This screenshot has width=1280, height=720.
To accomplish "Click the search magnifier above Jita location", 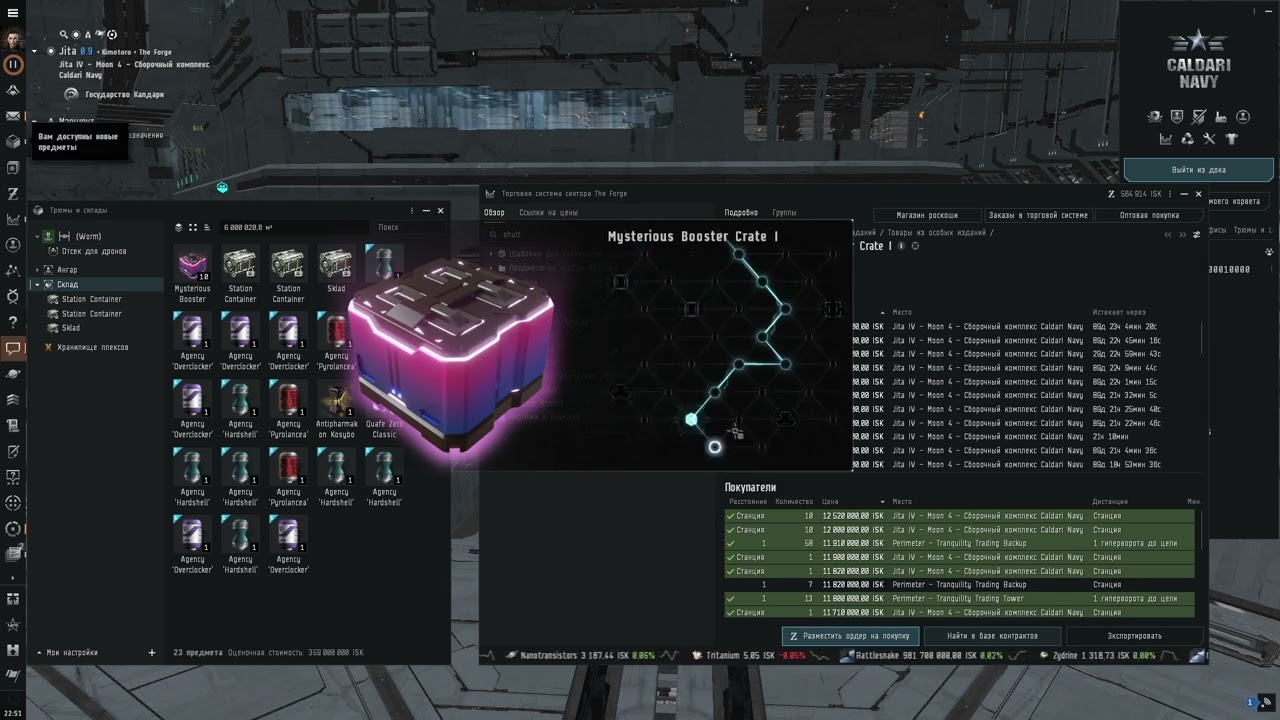I will [64, 35].
